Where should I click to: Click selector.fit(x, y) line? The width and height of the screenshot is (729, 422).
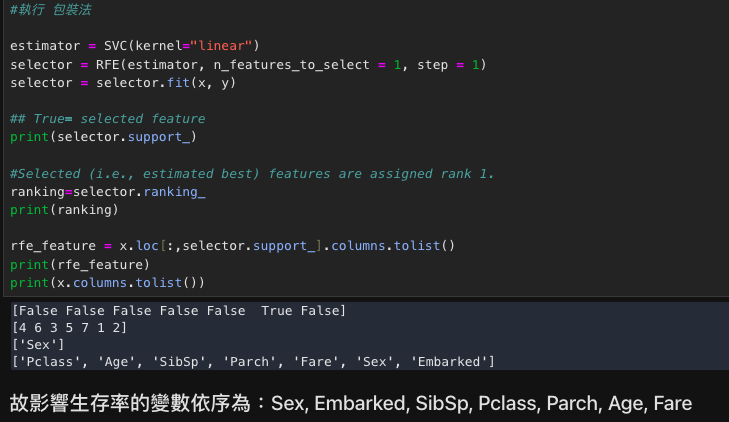[x=123, y=83]
